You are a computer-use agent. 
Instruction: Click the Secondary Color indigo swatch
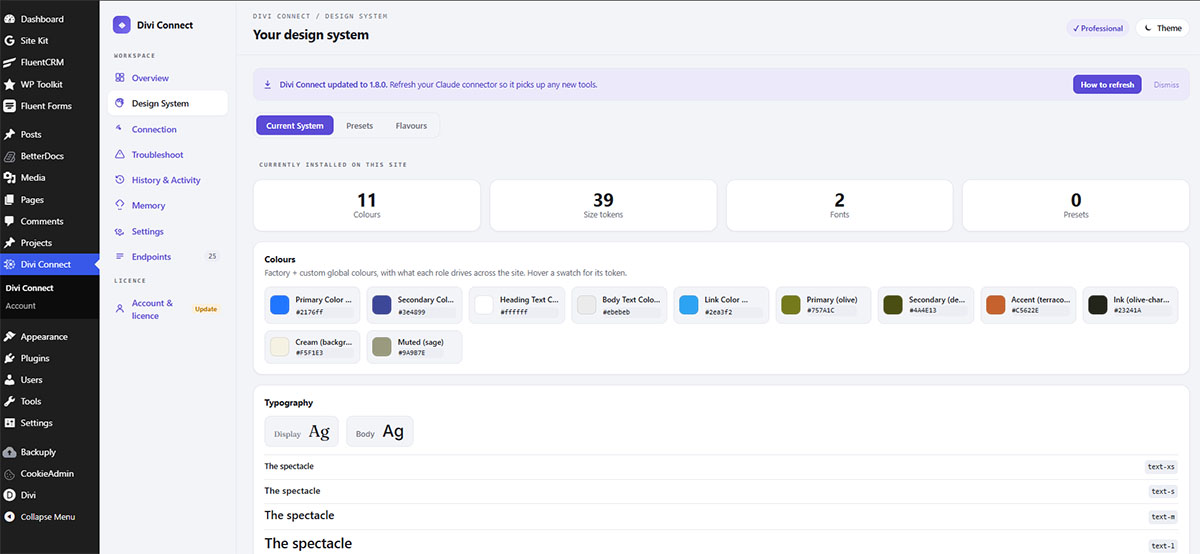[x=382, y=305]
